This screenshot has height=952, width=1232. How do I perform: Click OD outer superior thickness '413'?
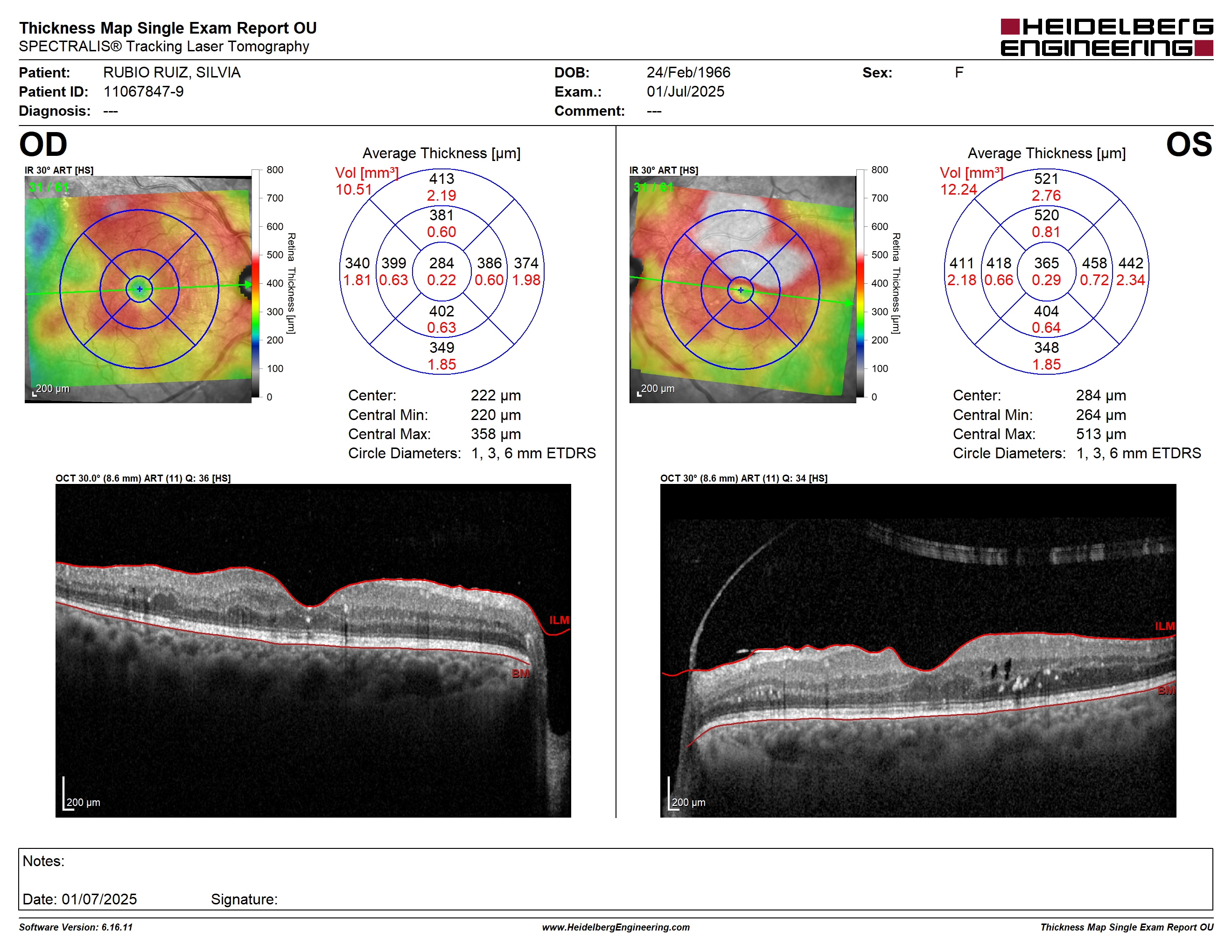(441, 179)
